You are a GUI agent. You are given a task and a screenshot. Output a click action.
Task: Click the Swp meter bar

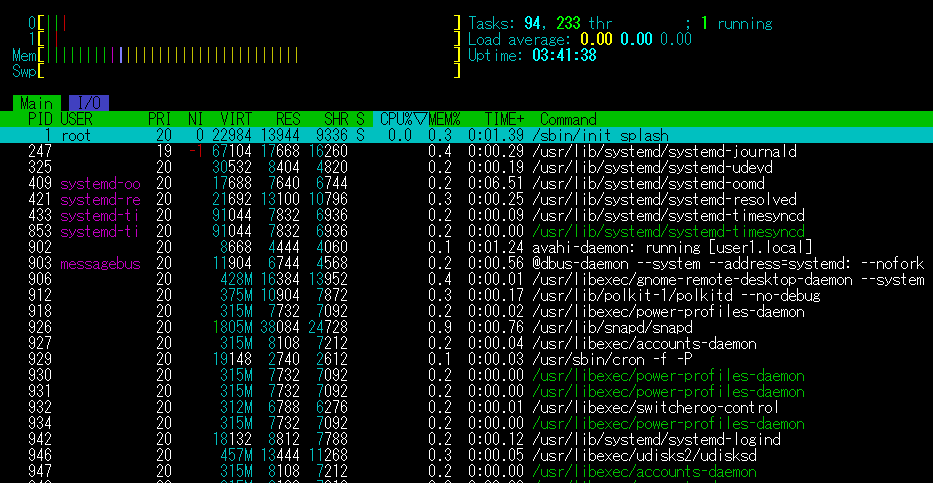(x=248, y=71)
